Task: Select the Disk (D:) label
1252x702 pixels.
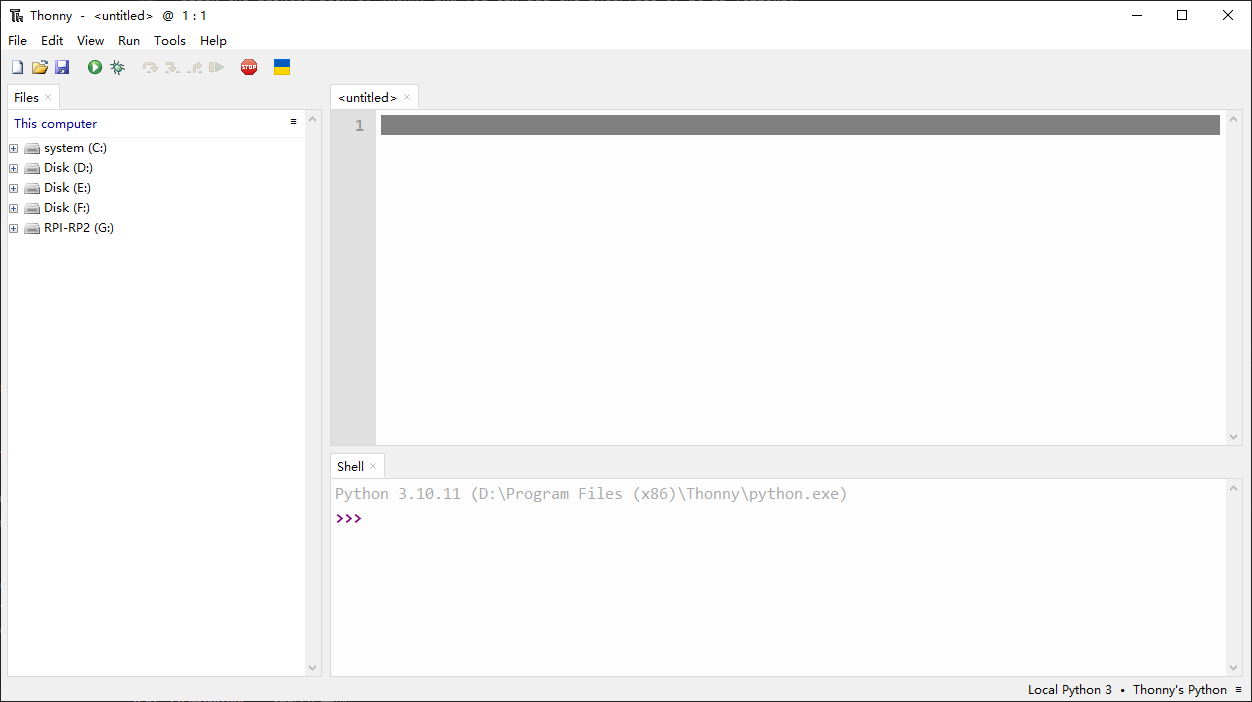Action: (x=69, y=168)
